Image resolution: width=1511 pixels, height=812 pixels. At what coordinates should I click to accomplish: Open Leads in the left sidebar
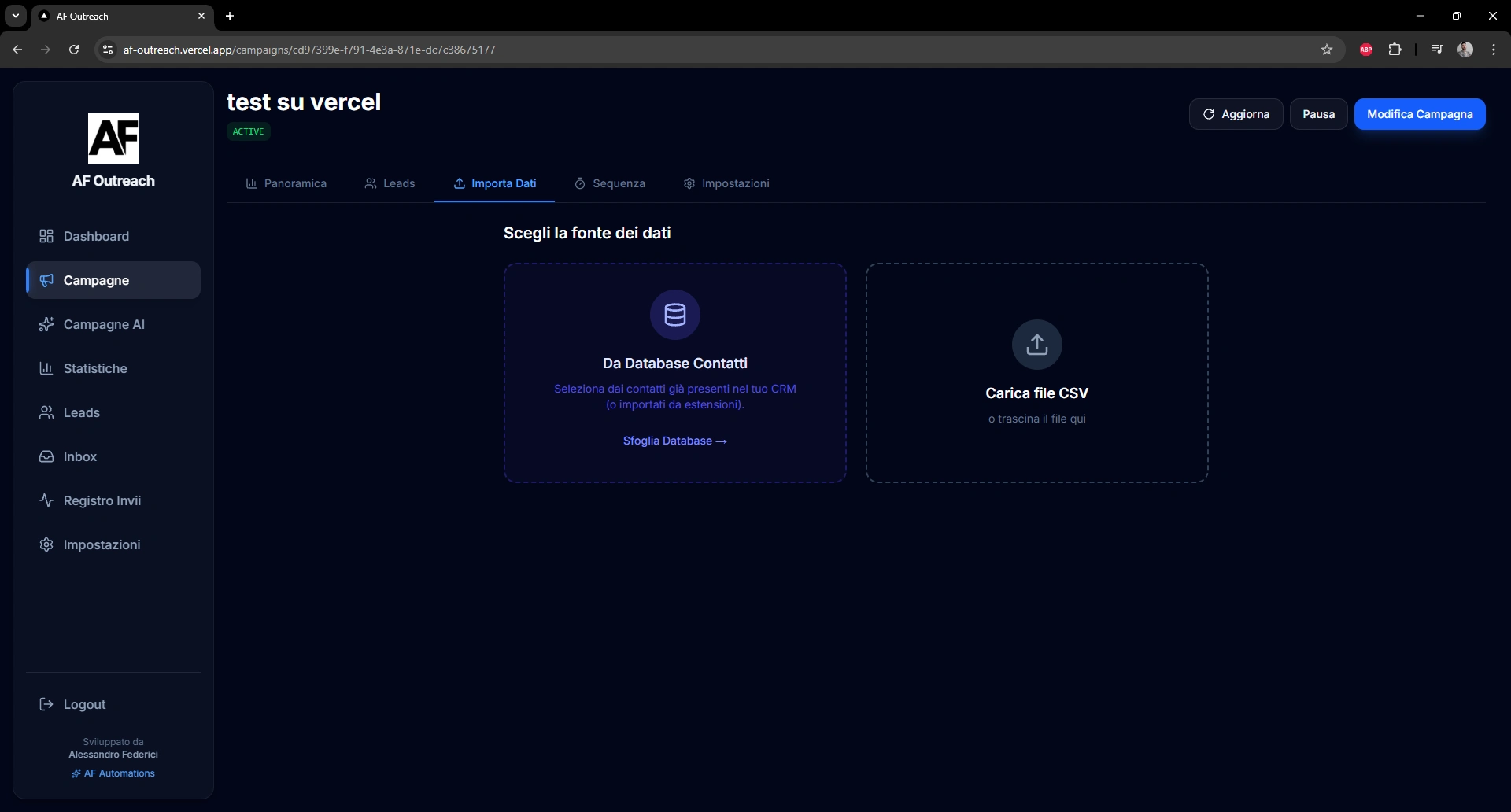113,412
